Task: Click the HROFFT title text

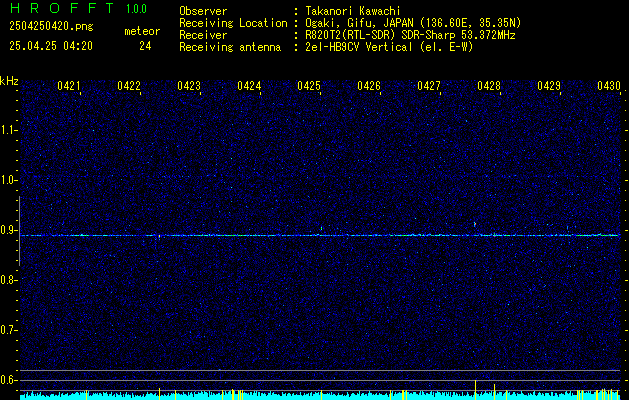Action: pyautogui.click(x=61, y=8)
